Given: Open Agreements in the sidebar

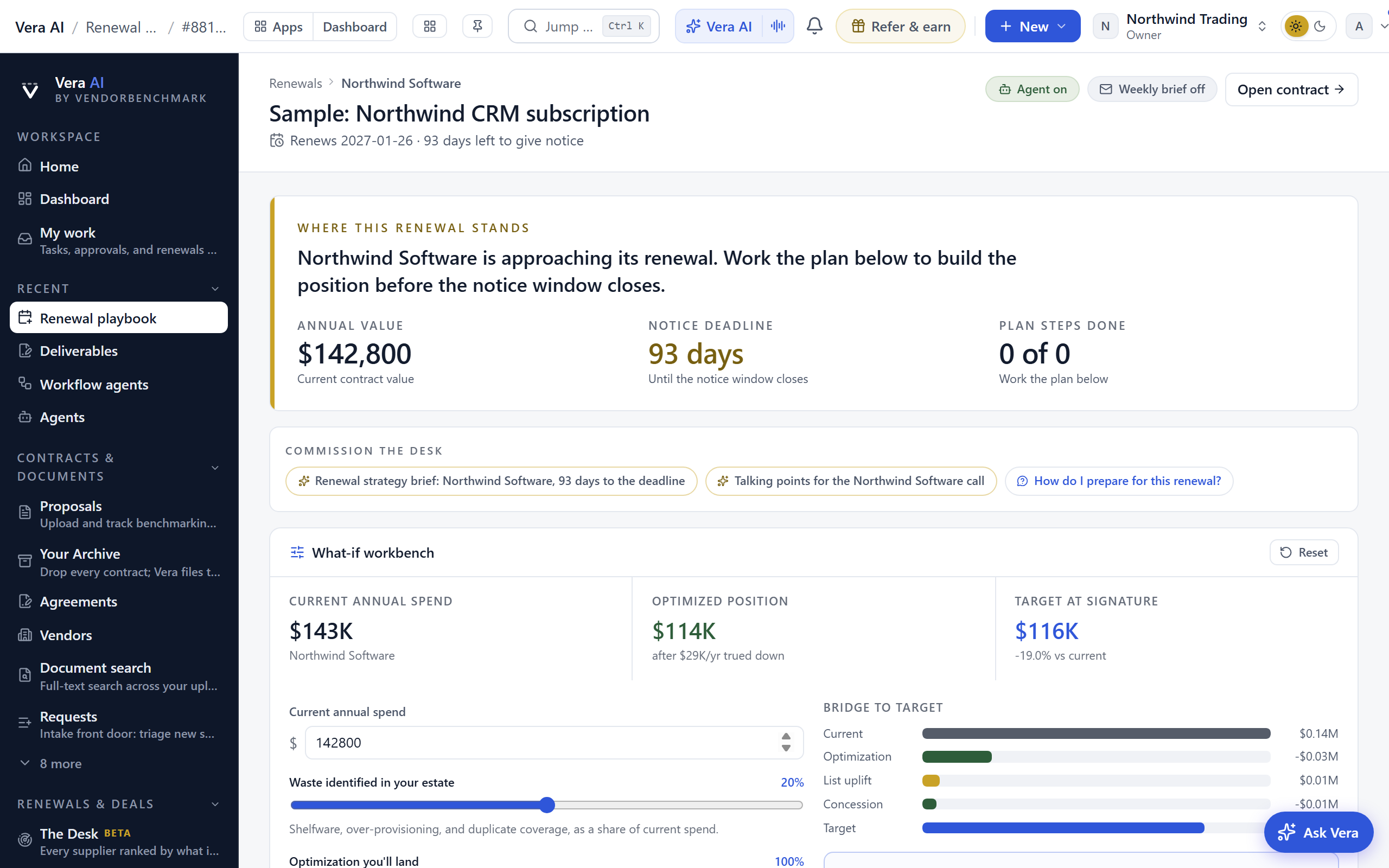Looking at the screenshot, I should coord(119,602).
